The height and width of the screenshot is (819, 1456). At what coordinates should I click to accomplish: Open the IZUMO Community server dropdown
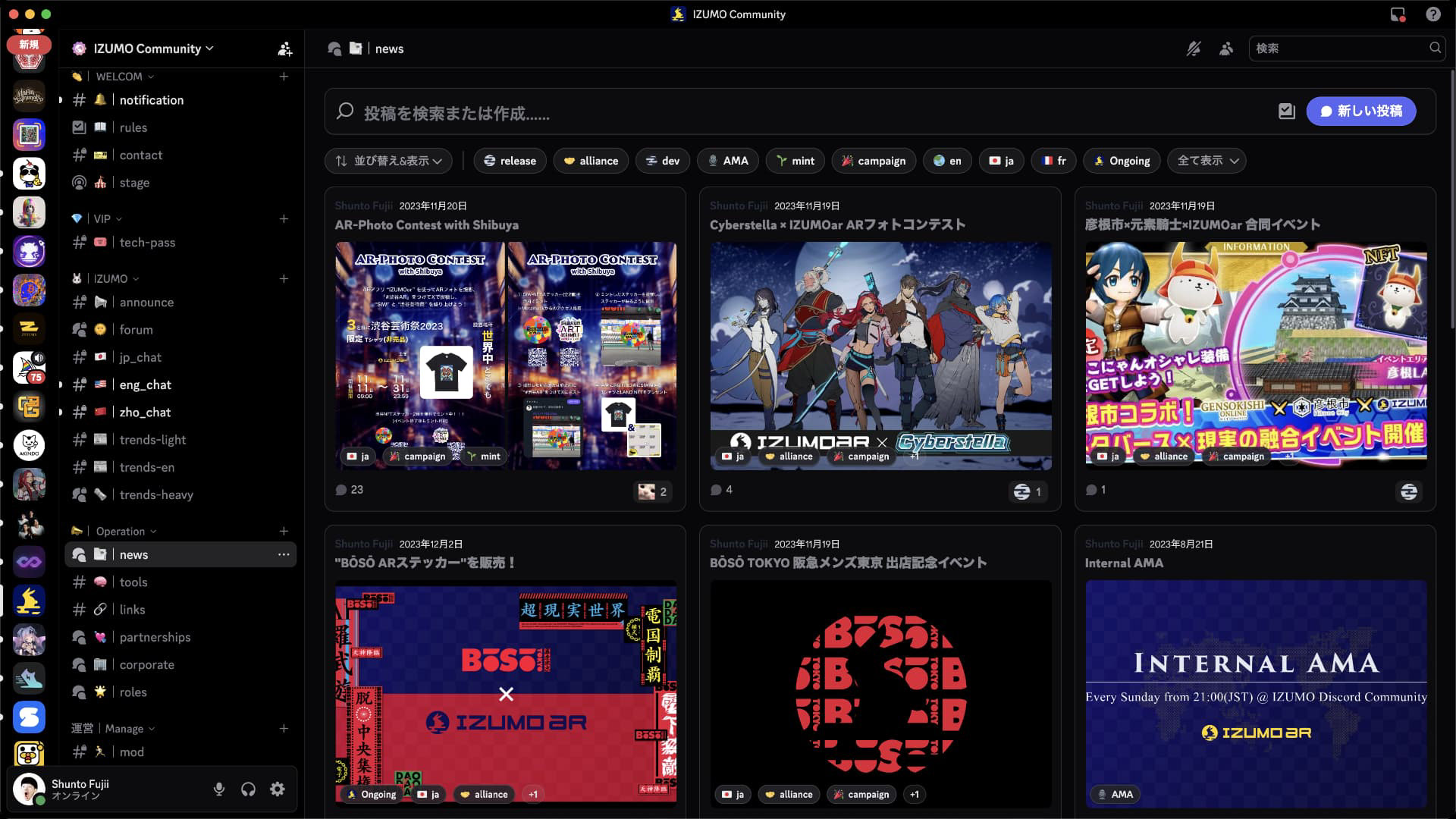(x=153, y=49)
